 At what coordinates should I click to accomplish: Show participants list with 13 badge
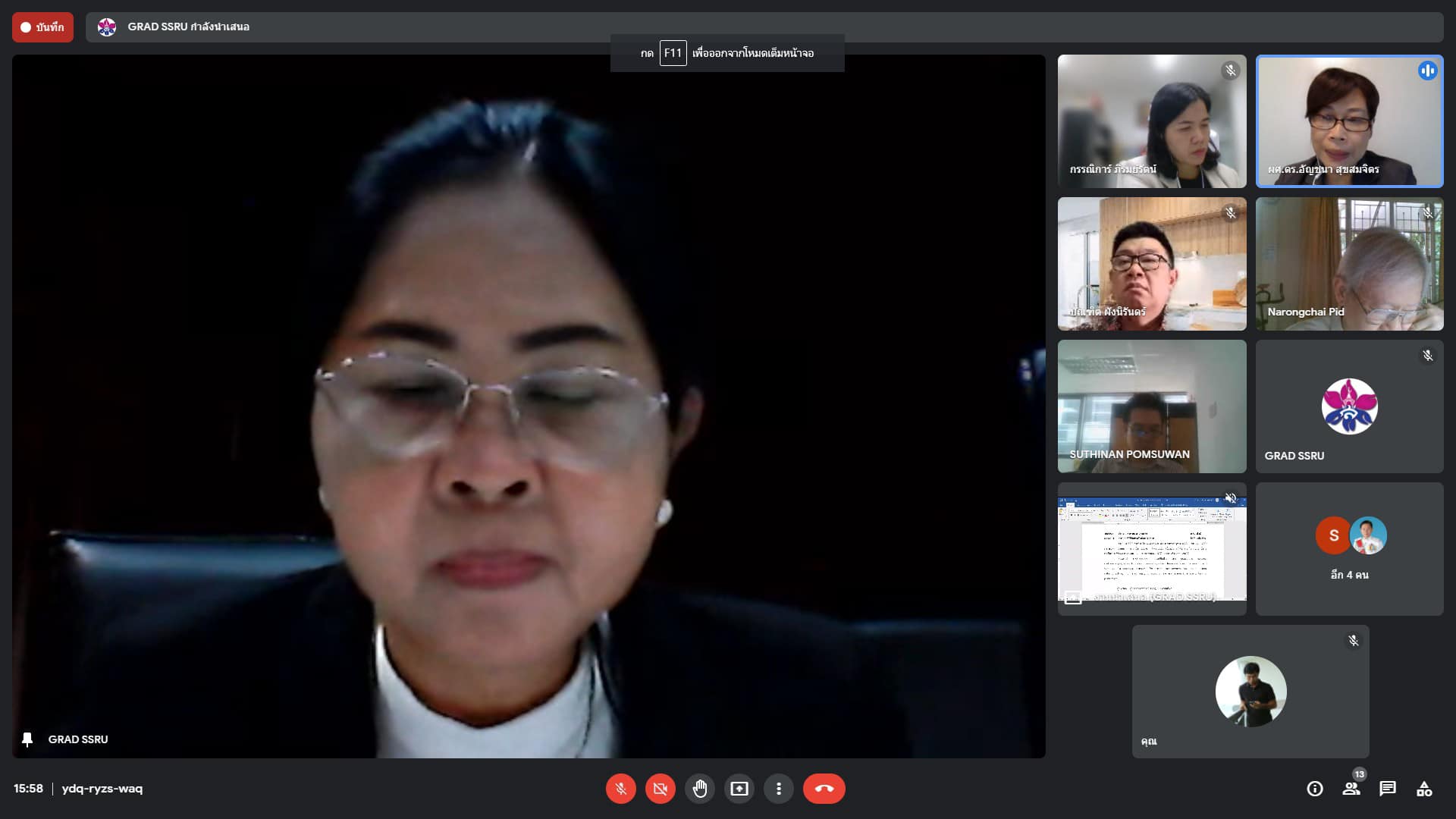(x=1351, y=789)
